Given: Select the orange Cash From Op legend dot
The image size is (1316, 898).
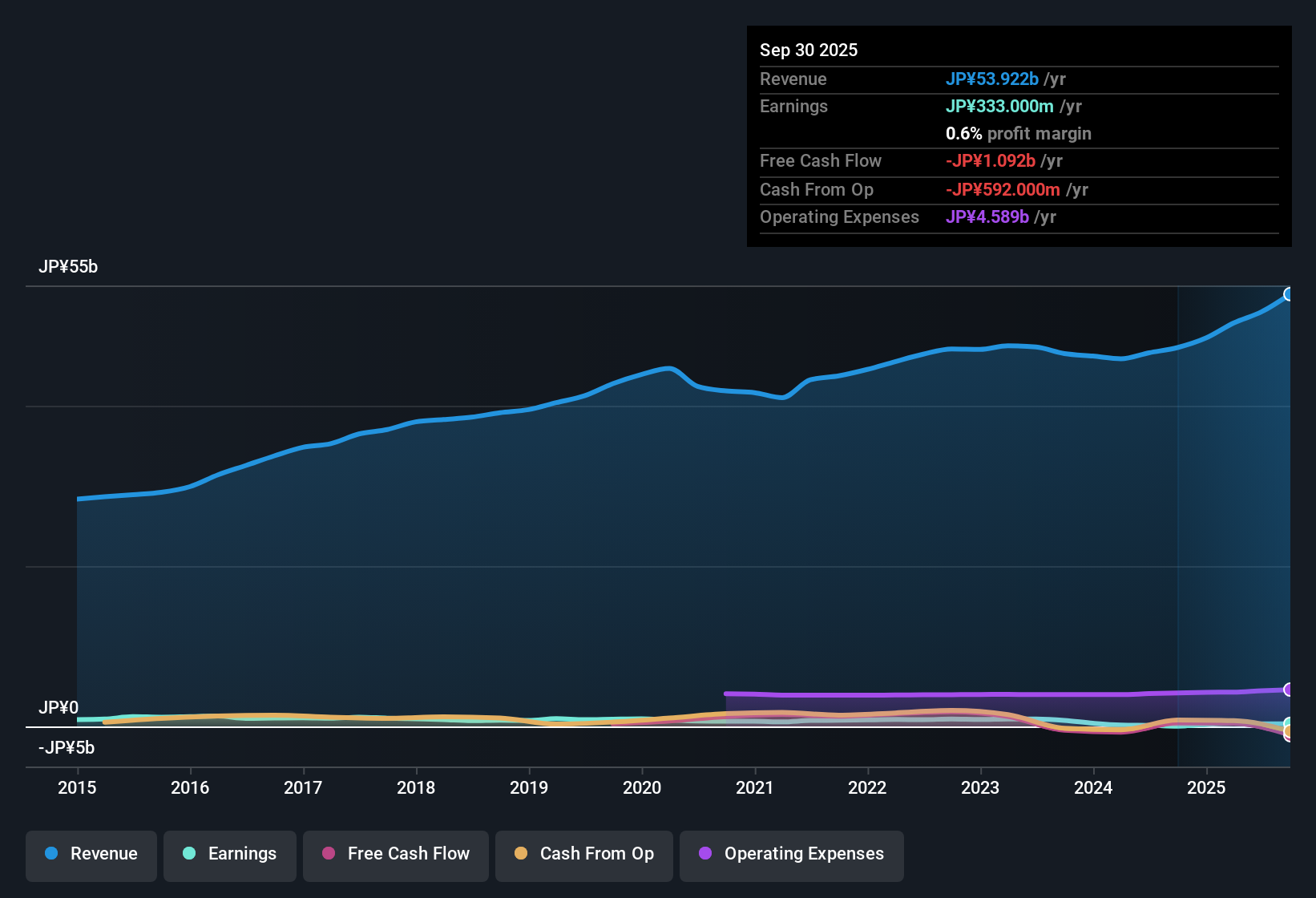Looking at the screenshot, I should pos(521,854).
